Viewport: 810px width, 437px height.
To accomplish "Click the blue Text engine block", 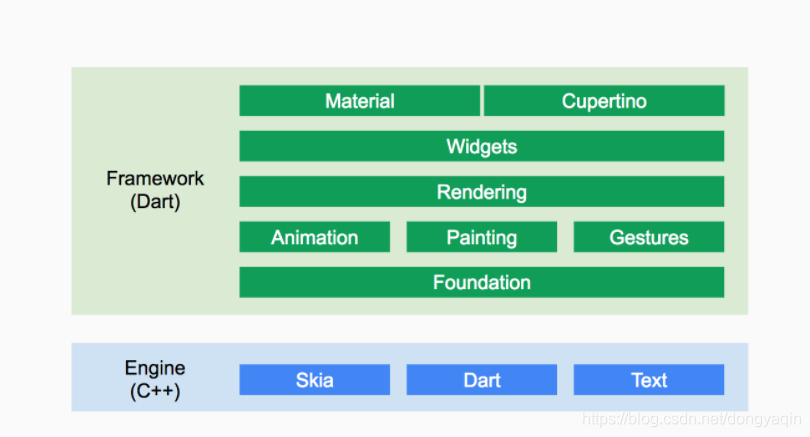I will click(649, 380).
